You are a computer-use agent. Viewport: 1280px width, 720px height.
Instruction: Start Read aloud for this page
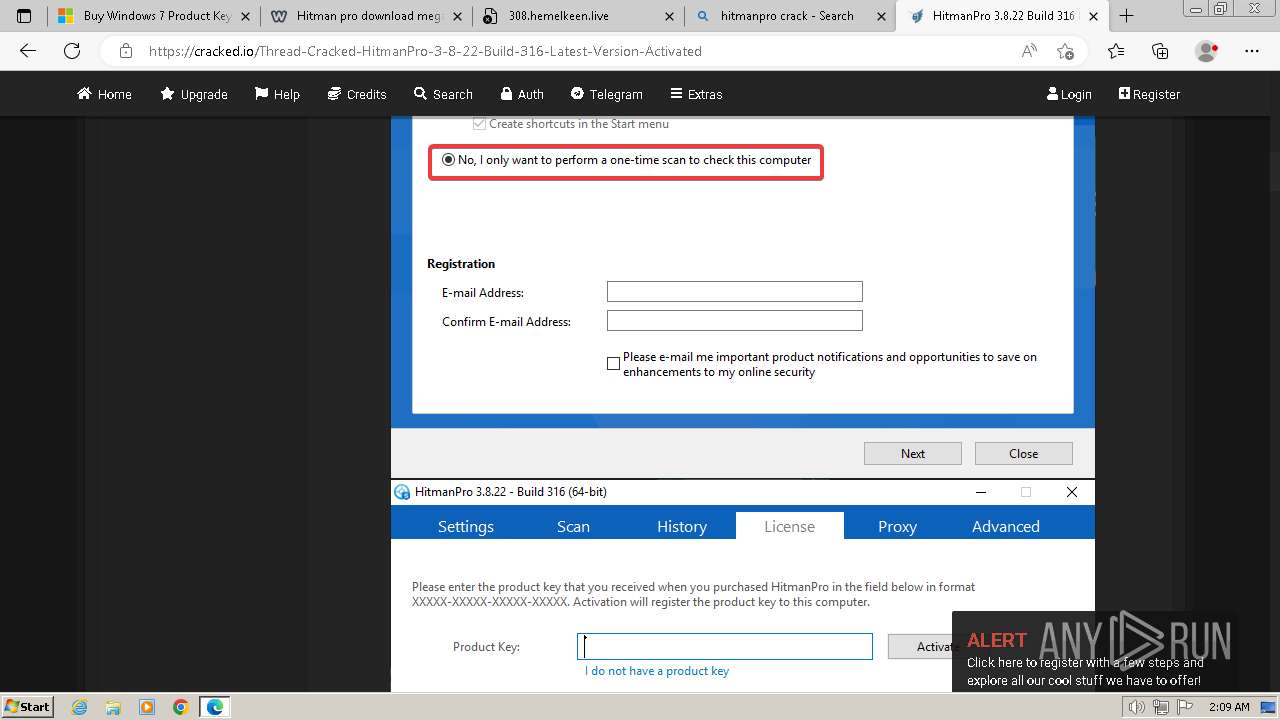(x=1029, y=51)
